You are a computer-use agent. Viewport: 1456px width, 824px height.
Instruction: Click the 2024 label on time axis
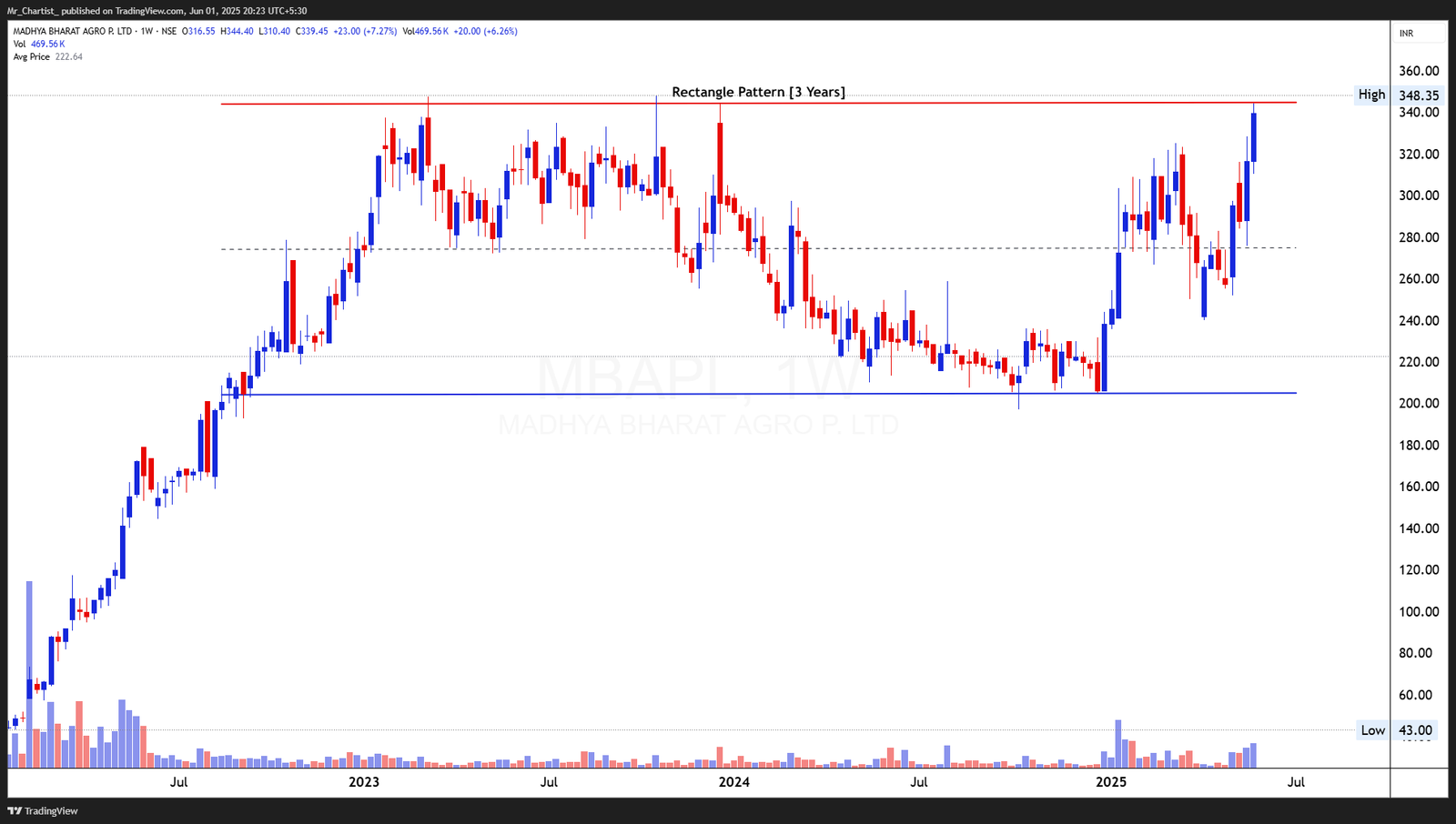(x=734, y=782)
